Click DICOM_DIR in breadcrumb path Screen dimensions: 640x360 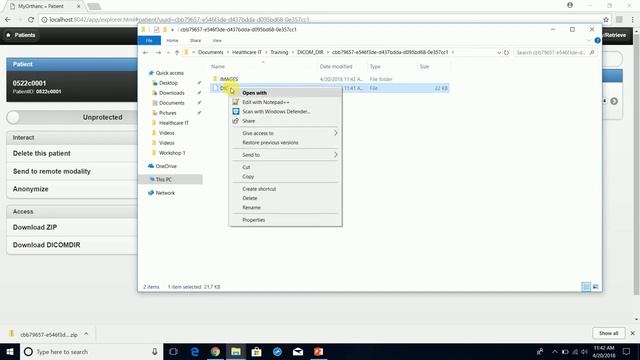click(310, 52)
